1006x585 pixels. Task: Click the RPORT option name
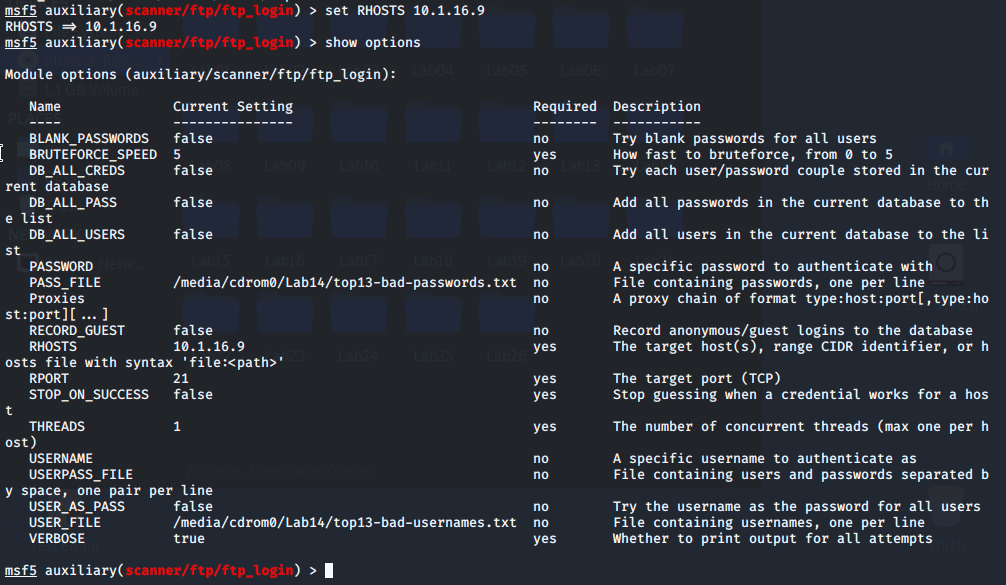tap(49, 379)
